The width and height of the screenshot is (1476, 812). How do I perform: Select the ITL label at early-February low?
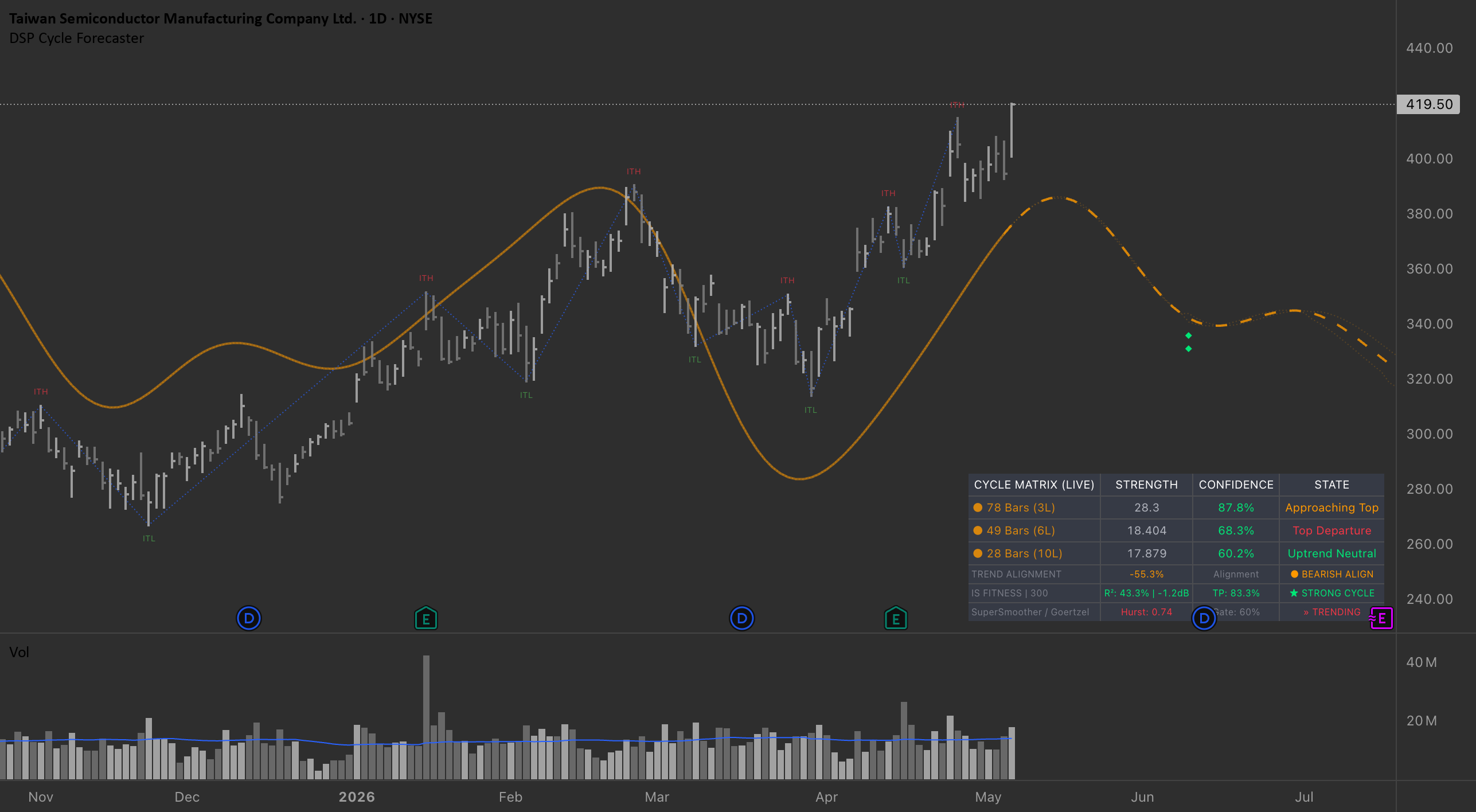tap(526, 395)
